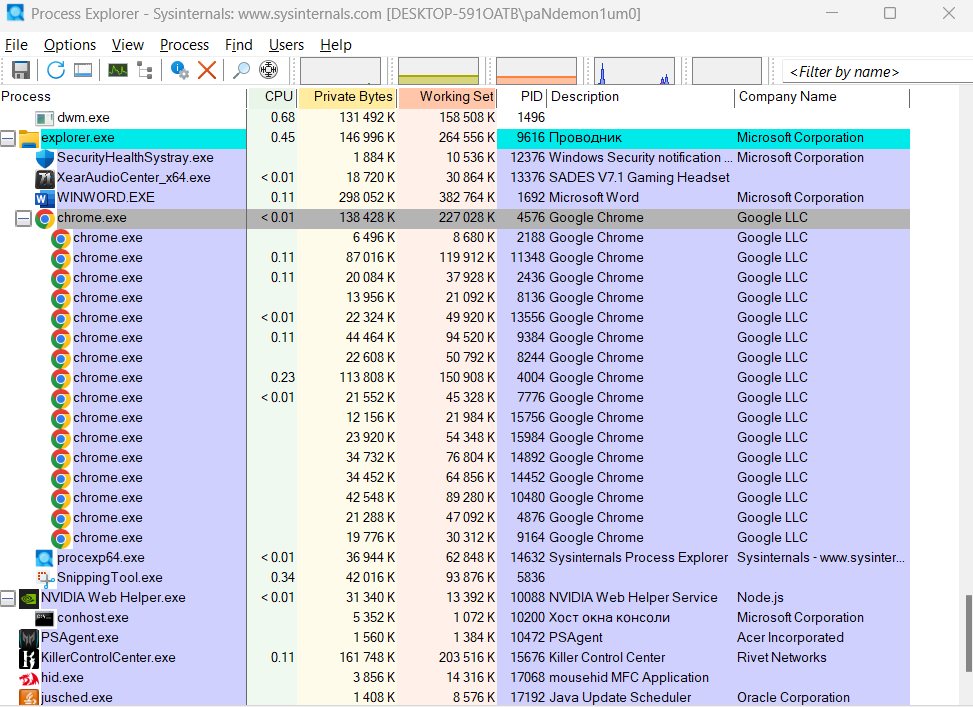Select the Find Window's Process target icon

268,70
